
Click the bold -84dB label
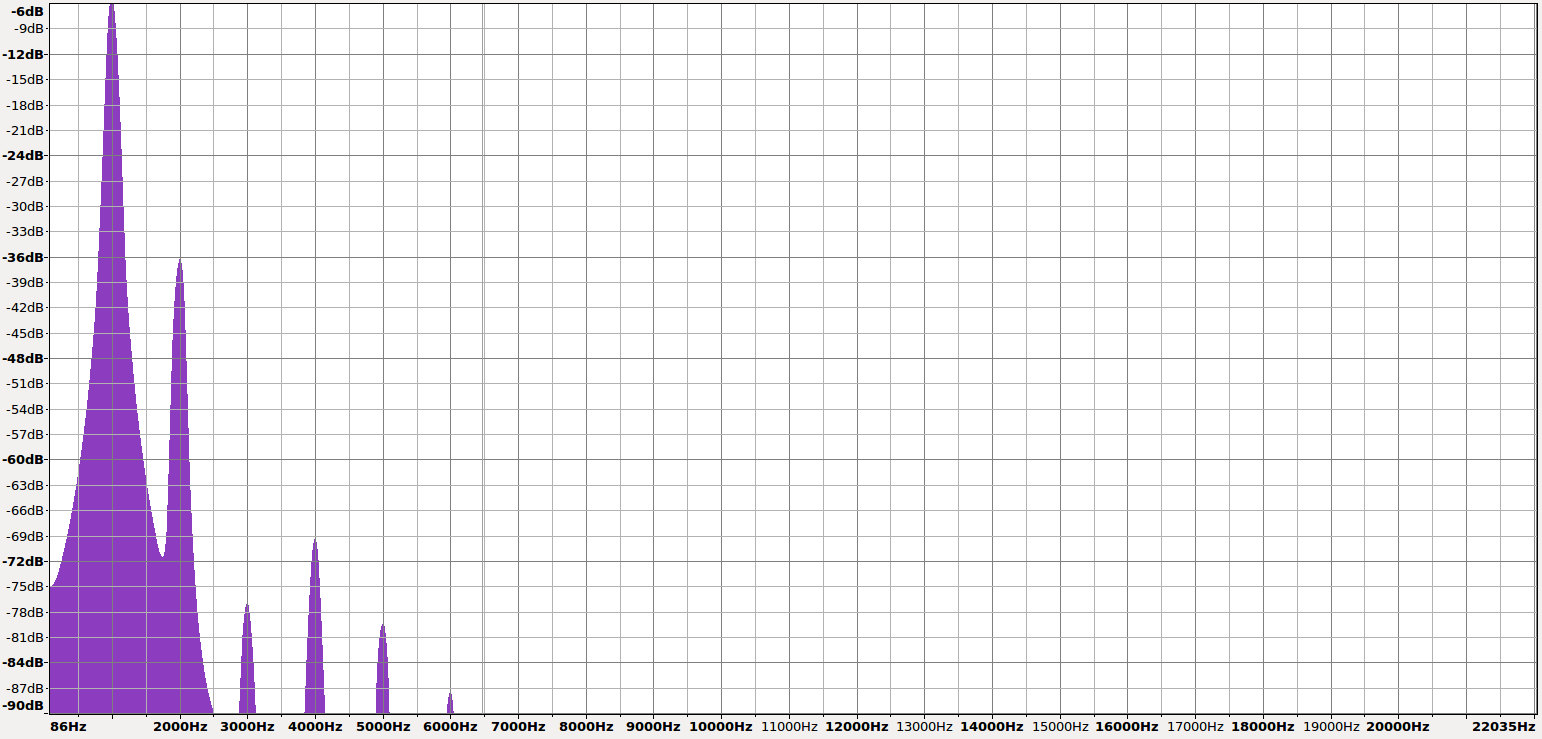[x=25, y=662]
